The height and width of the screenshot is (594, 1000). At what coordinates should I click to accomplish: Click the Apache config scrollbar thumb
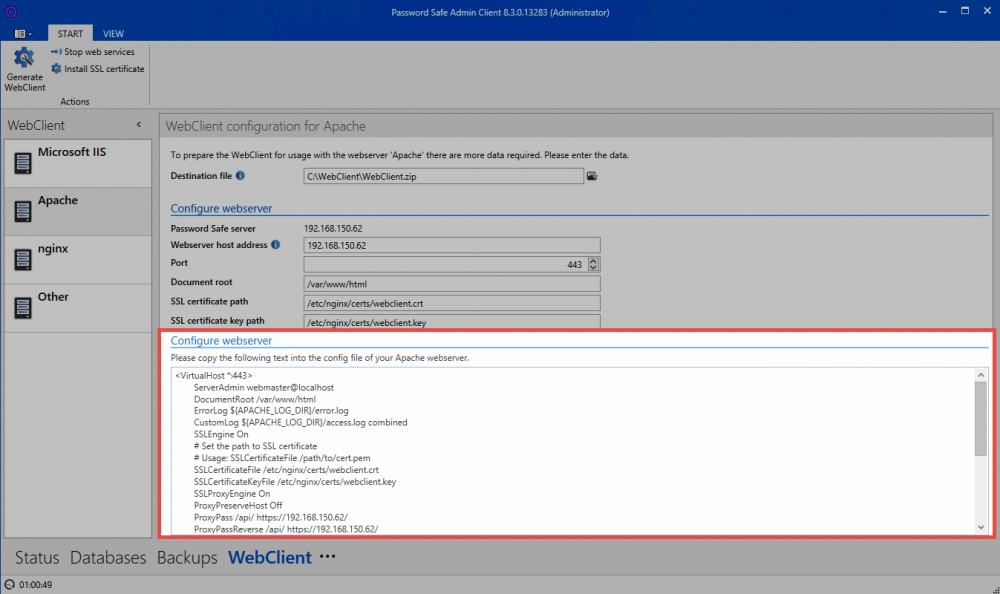click(981, 419)
